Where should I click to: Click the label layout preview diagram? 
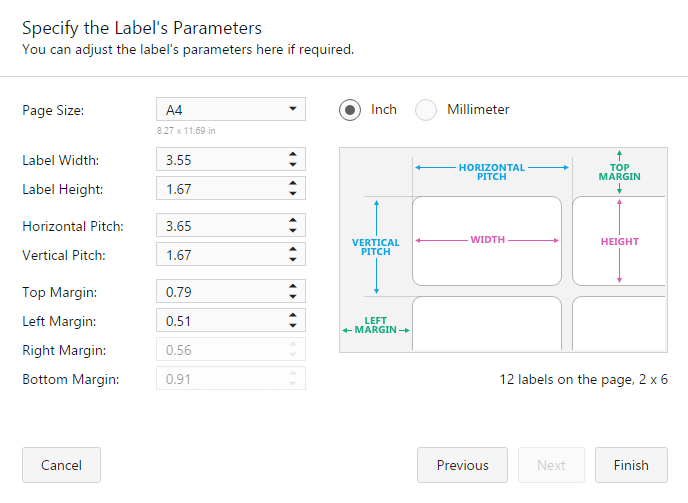tap(503, 250)
